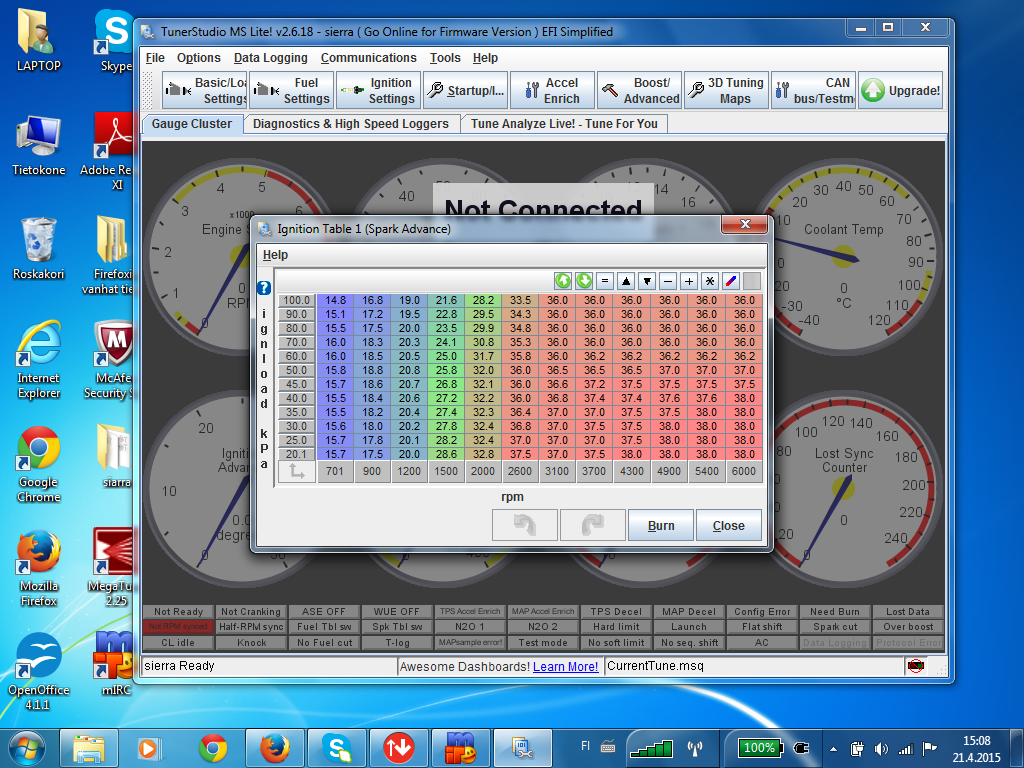This screenshot has height=768, width=1024.
Task: Switch to Tune Analyze Live! tab
Action: click(x=564, y=123)
